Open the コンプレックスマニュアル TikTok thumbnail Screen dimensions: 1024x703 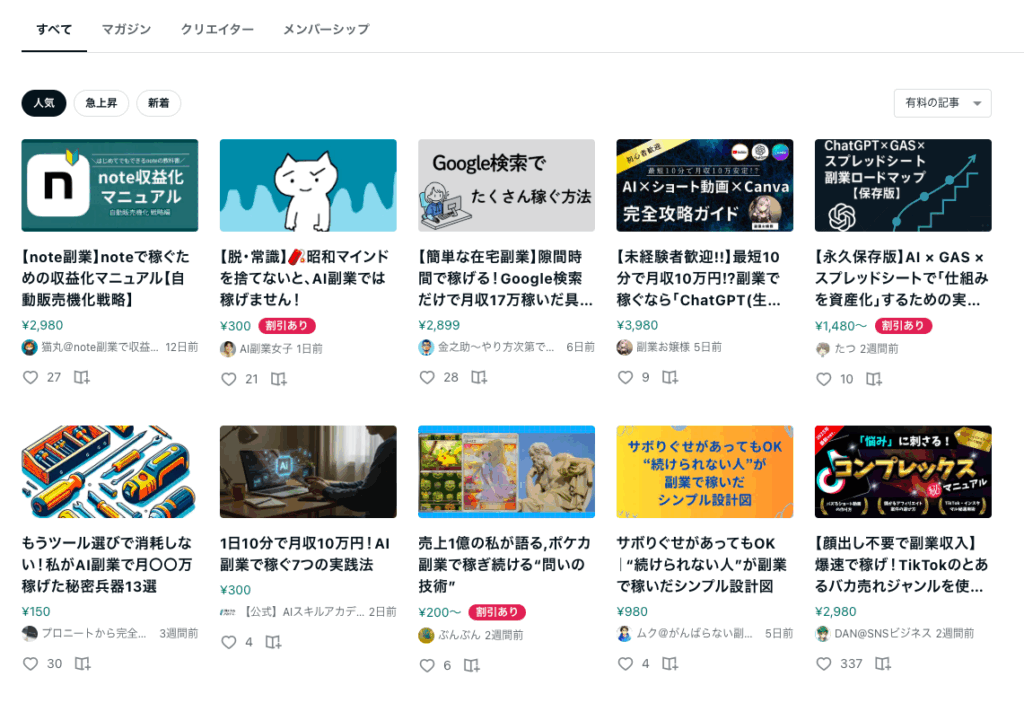pos(903,472)
